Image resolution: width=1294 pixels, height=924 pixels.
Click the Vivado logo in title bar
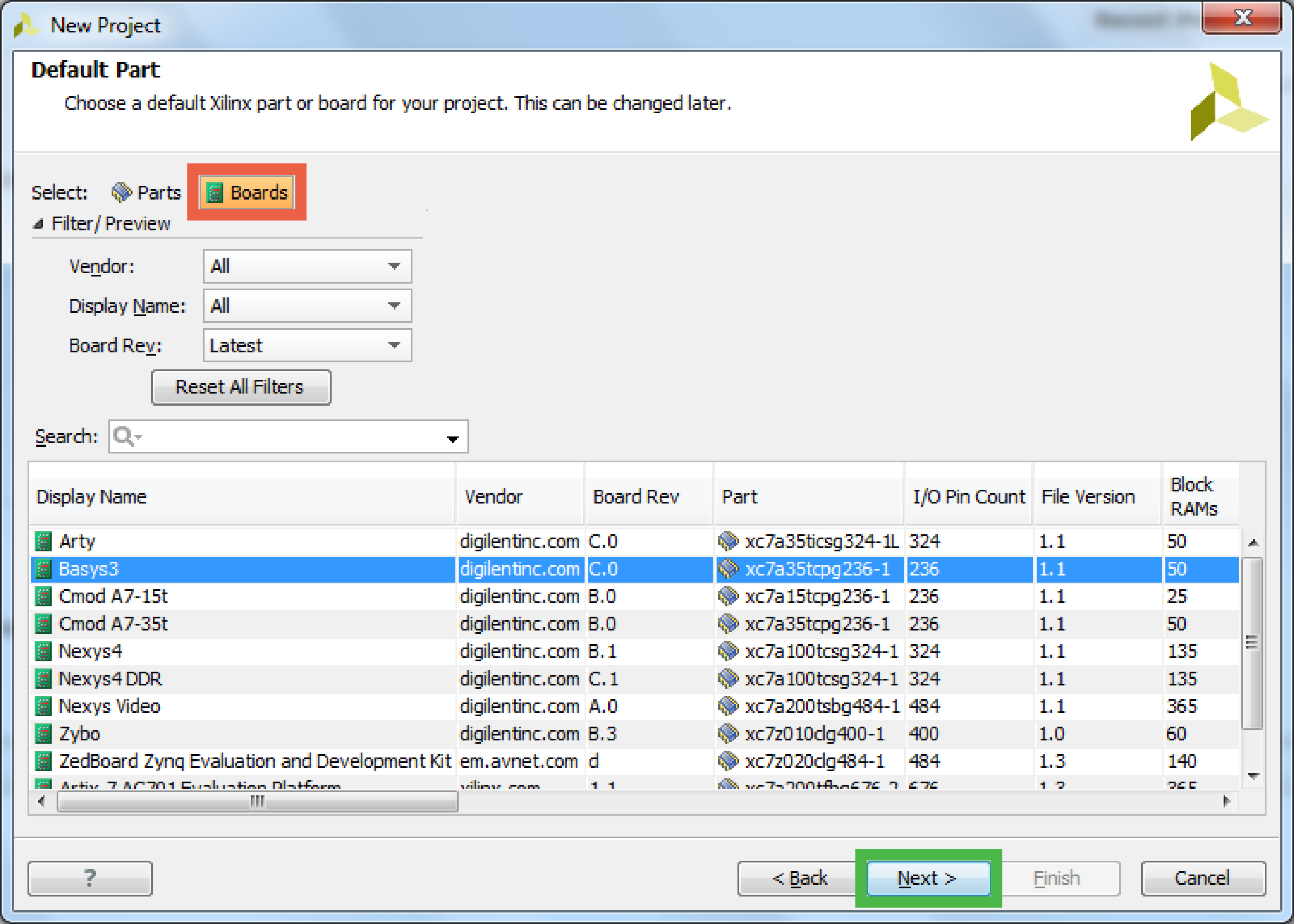26,26
